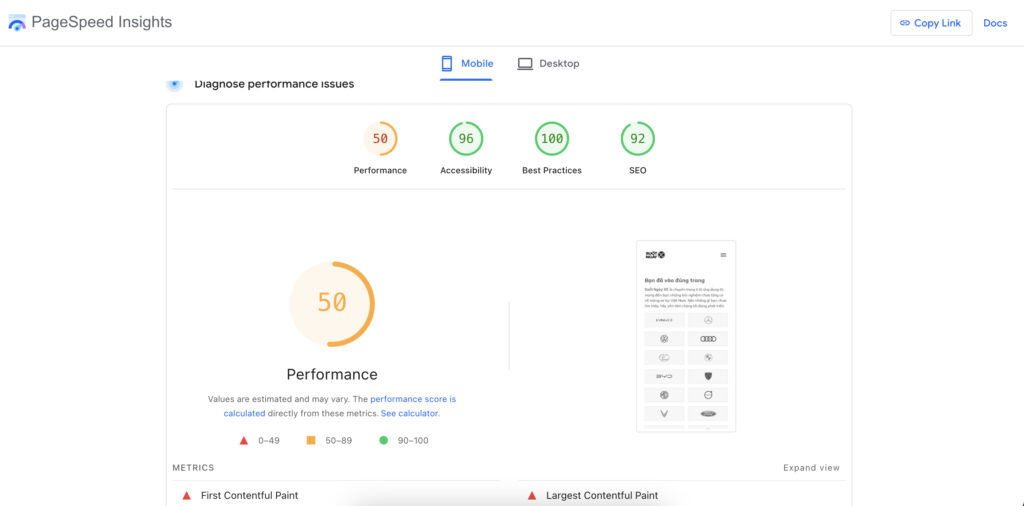The height and width of the screenshot is (506, 1024).
Task: Click the large Performance heading text
Action: [332, 375]
